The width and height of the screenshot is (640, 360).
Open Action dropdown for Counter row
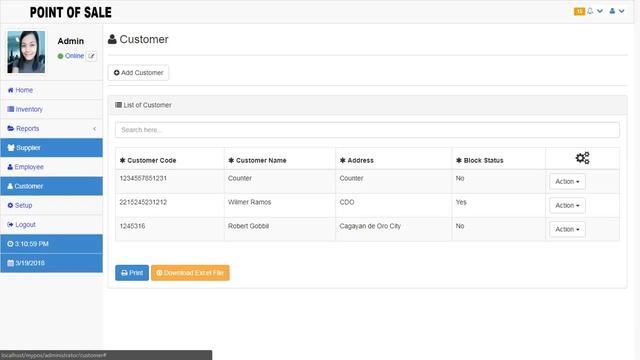(x=567, y=182)
